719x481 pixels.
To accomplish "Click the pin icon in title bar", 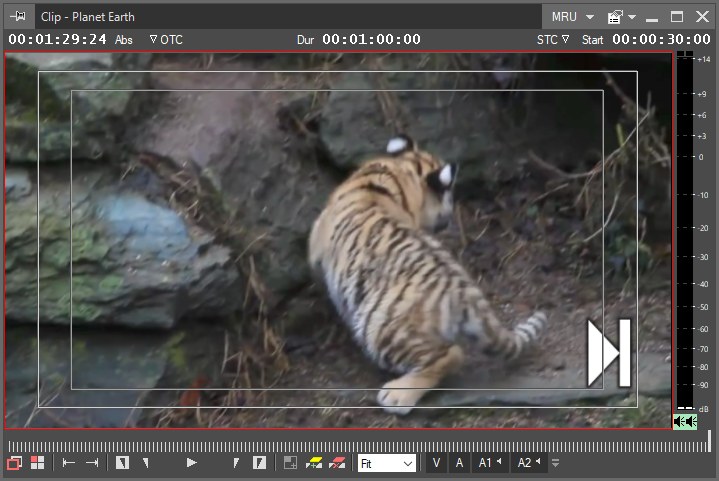I will (x=18, y=17).
